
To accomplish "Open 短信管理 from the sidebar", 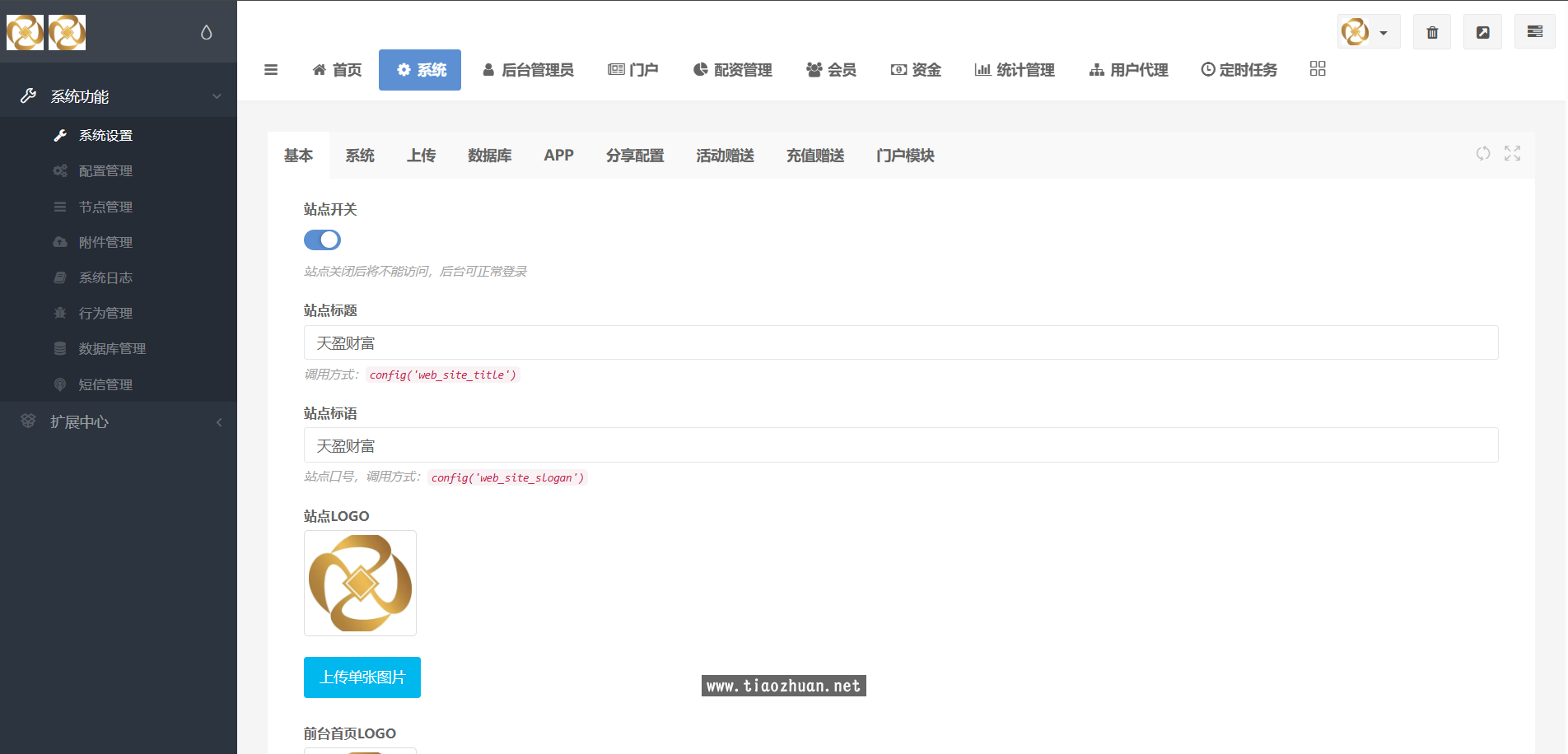I will tap(105, 384).
